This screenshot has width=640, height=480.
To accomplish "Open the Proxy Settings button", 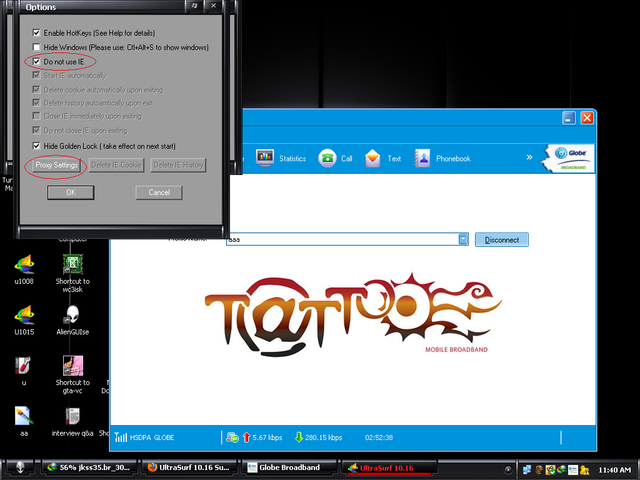I will (x=56, y=165).
